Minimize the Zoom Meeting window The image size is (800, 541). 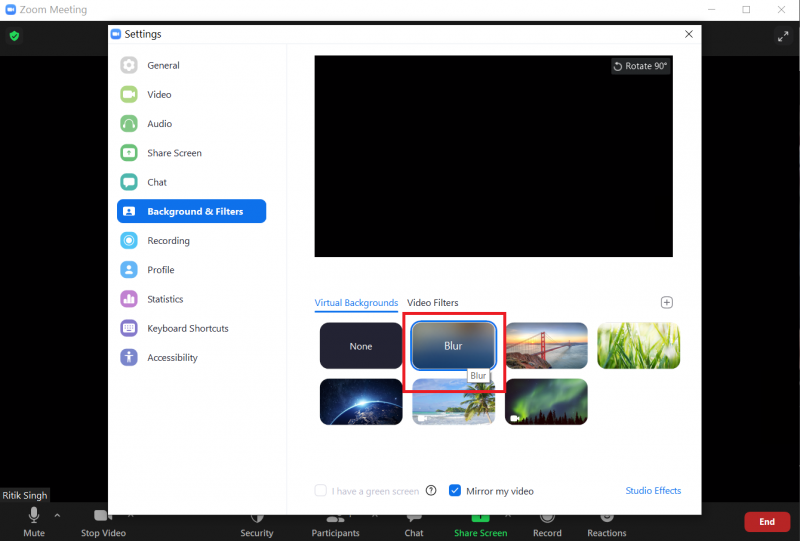(x=712, y=9)
